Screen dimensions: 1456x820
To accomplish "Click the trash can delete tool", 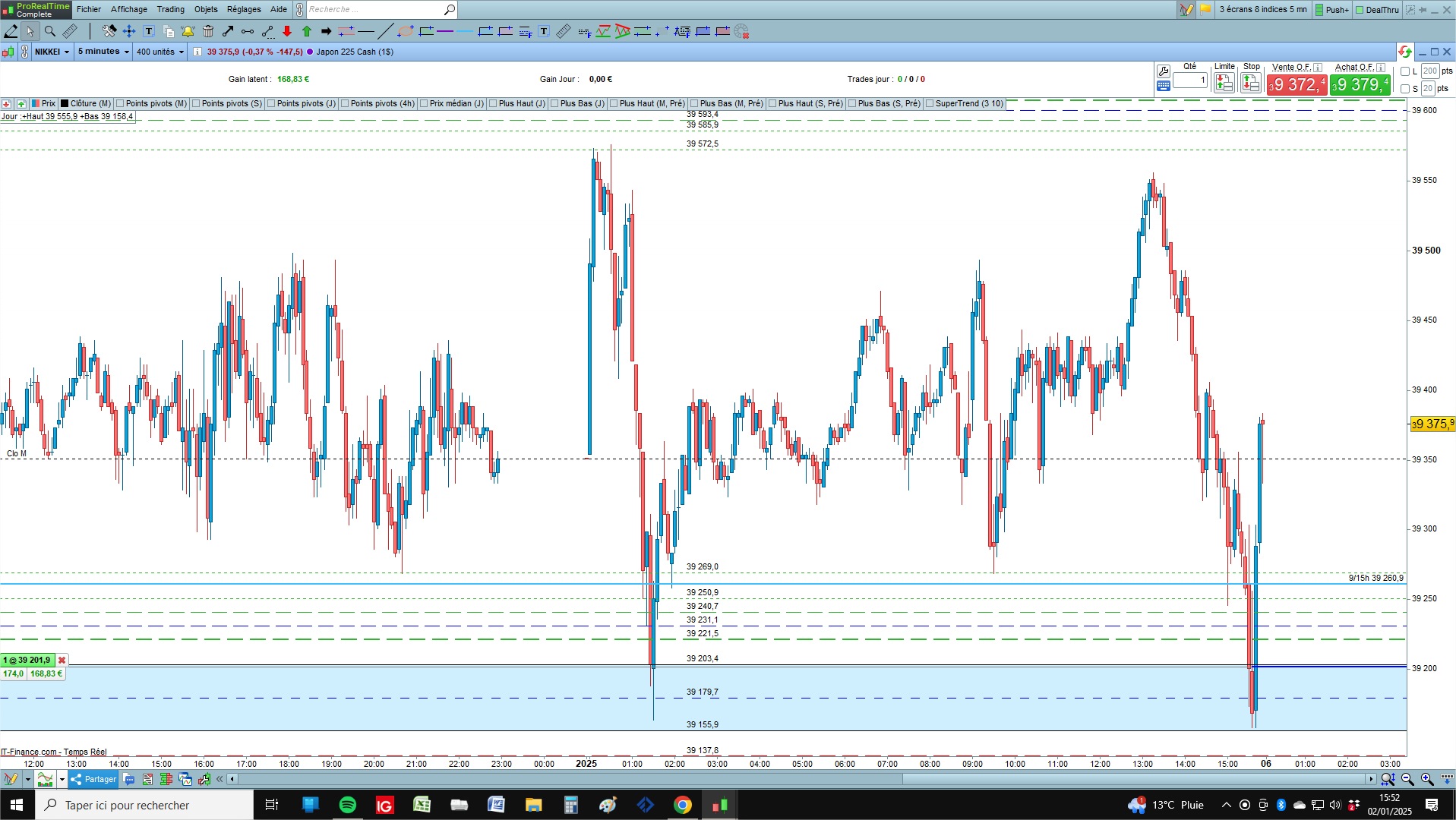I will pos(208,31).
